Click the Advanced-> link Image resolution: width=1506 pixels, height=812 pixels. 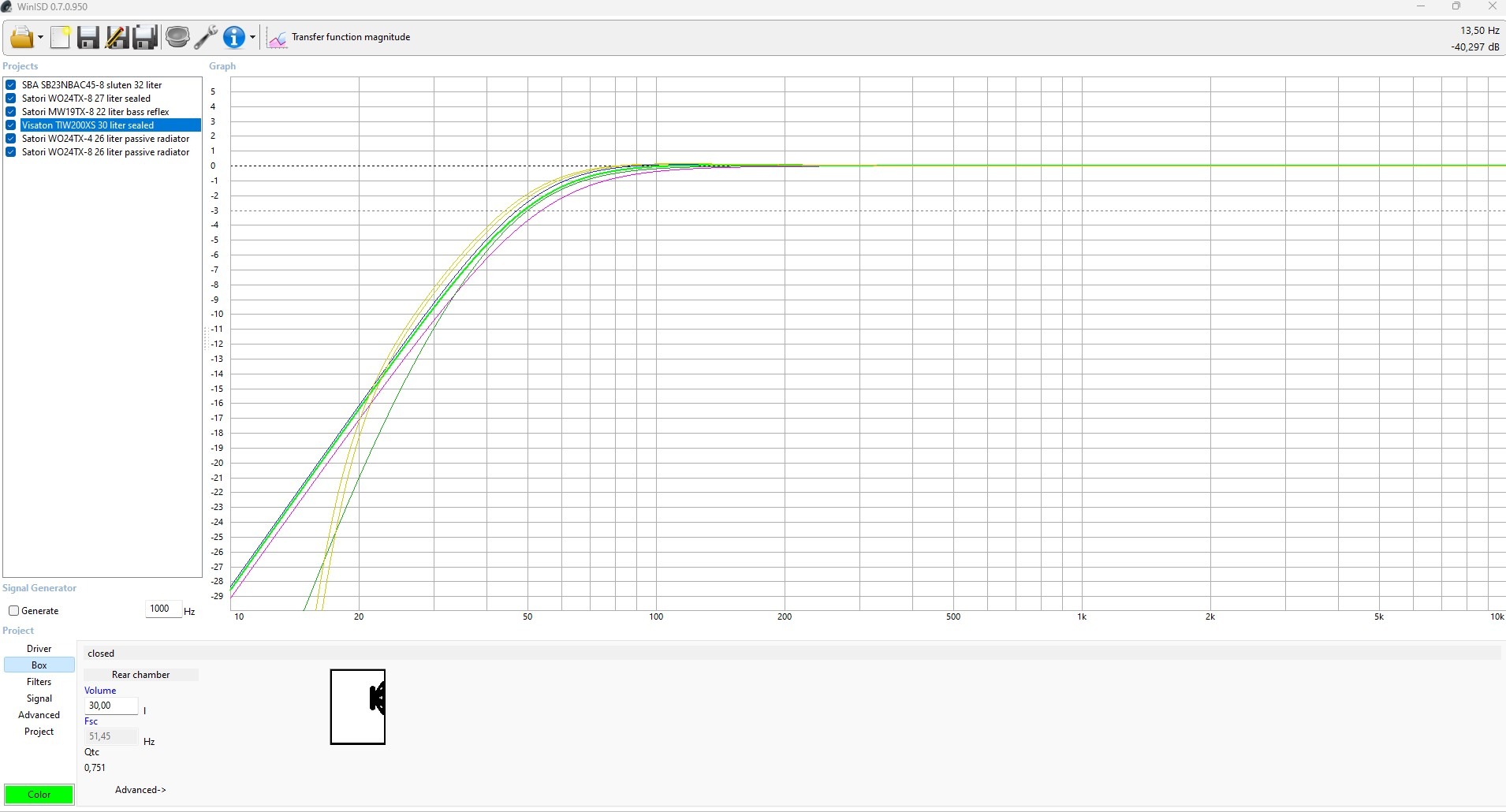(140, 790)
